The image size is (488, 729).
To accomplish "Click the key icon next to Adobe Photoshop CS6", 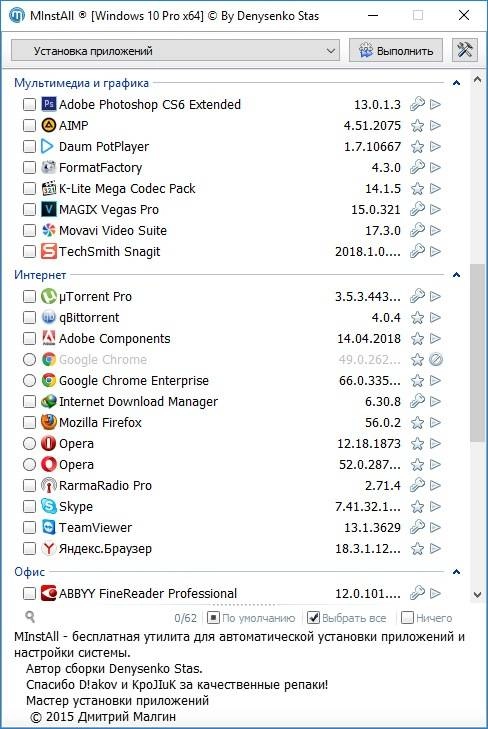I will pyautogui.click(x=417, y=104).
